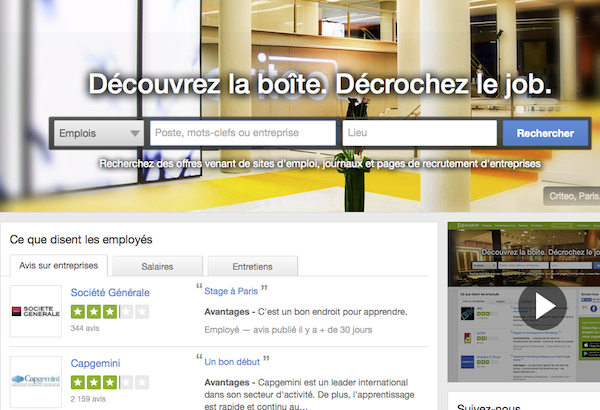Open the Société Générale company link
Image resolution: width=600 pixels, height=410 pixels.
click(110, 292)
